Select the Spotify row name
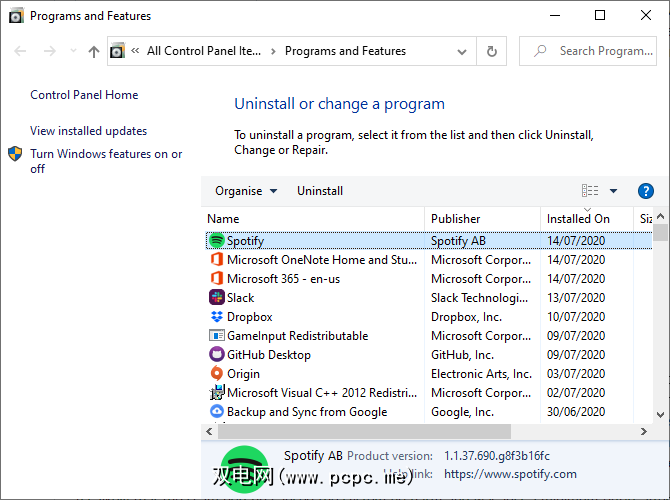 click(x=245, y=241)
